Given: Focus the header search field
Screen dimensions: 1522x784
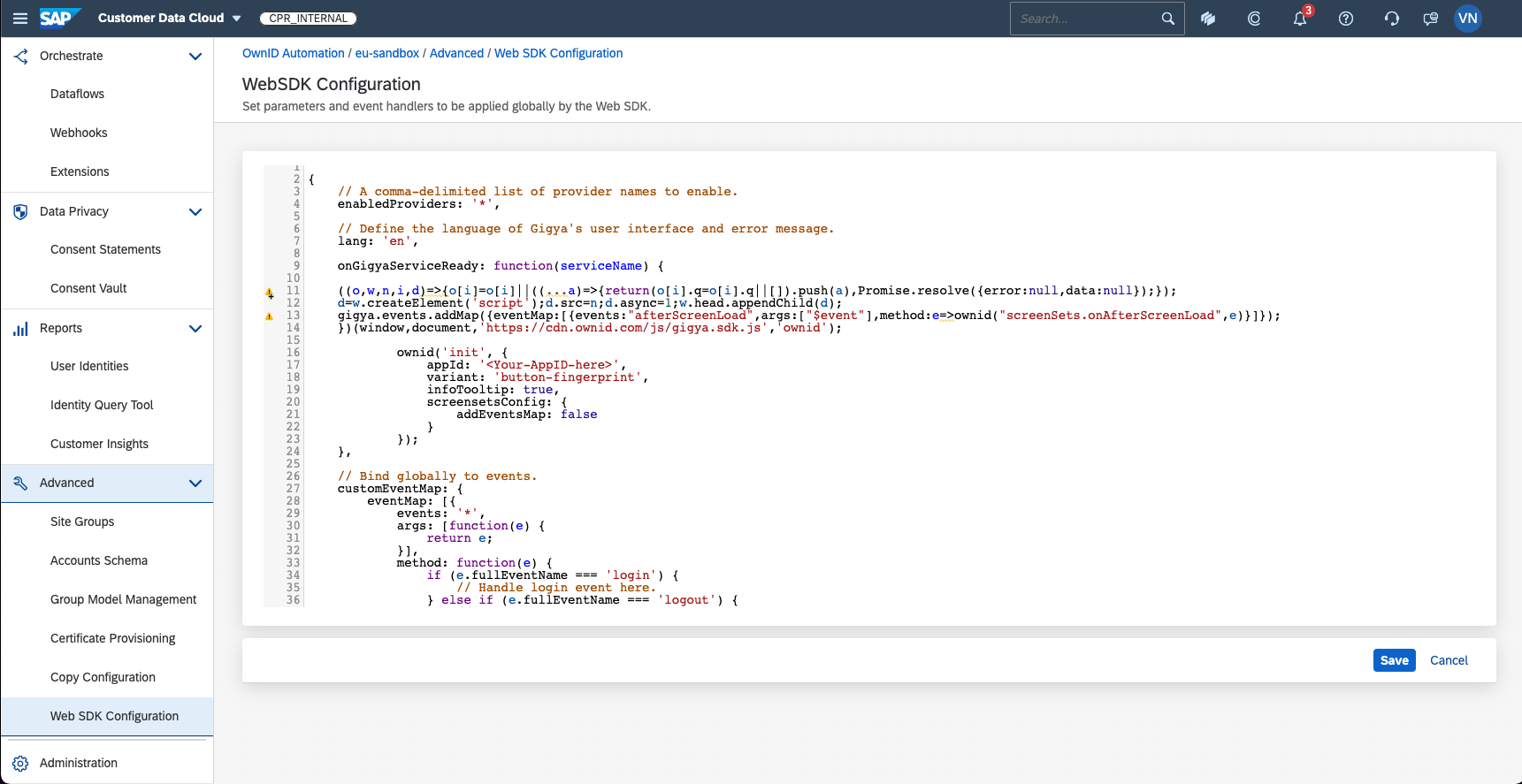Looking at the screenshot, I should [x=1088, y=19].
